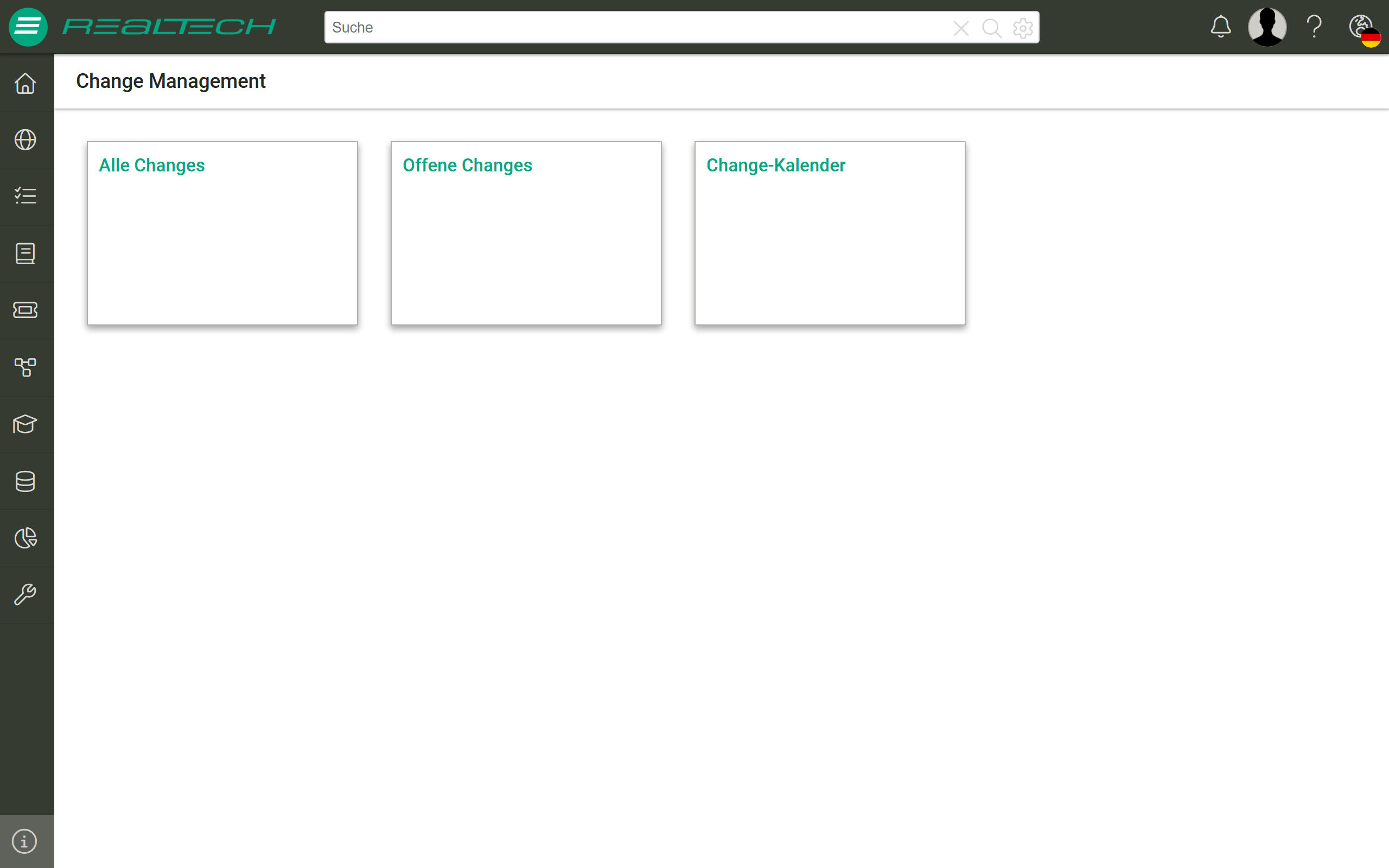This screenshot has height=868, width=1389.
Task: Open the book sidebar icon
Action: tap(26, 253)
